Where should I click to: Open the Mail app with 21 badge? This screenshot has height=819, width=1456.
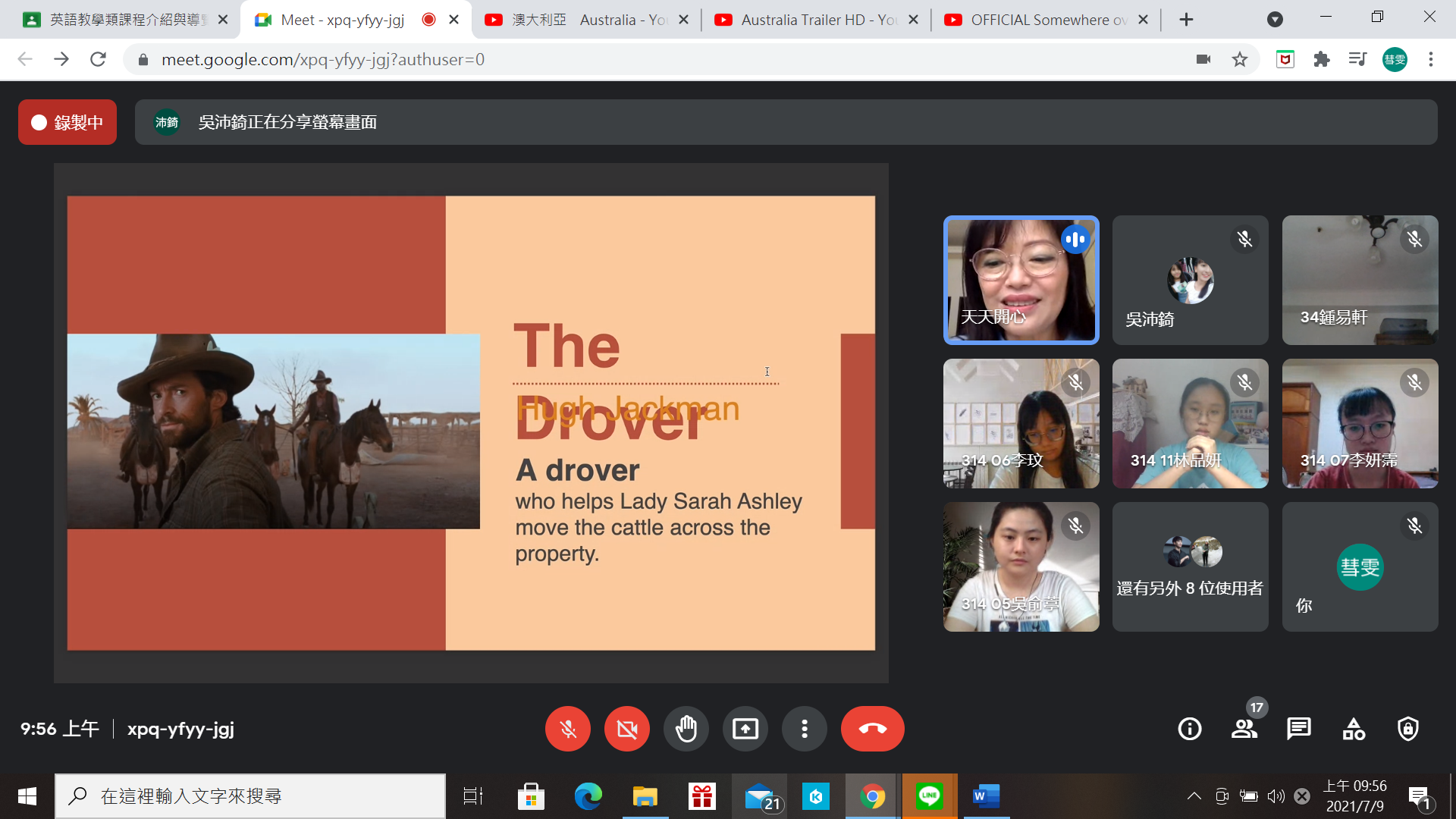(759, 796)
